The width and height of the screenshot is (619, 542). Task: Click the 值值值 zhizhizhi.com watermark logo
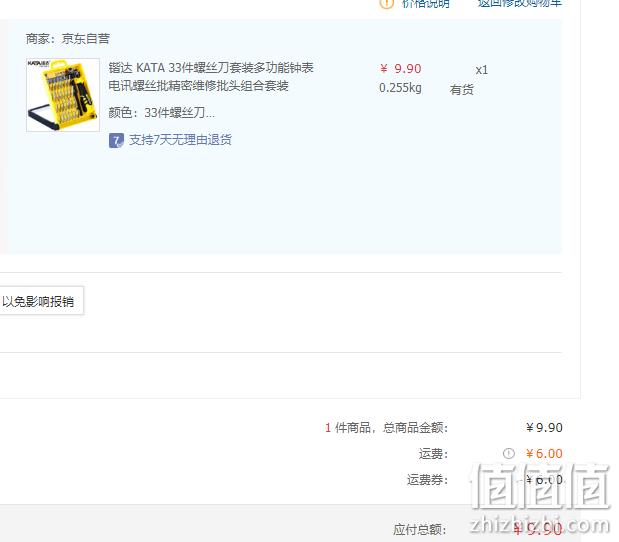click(x=540, y=498)
